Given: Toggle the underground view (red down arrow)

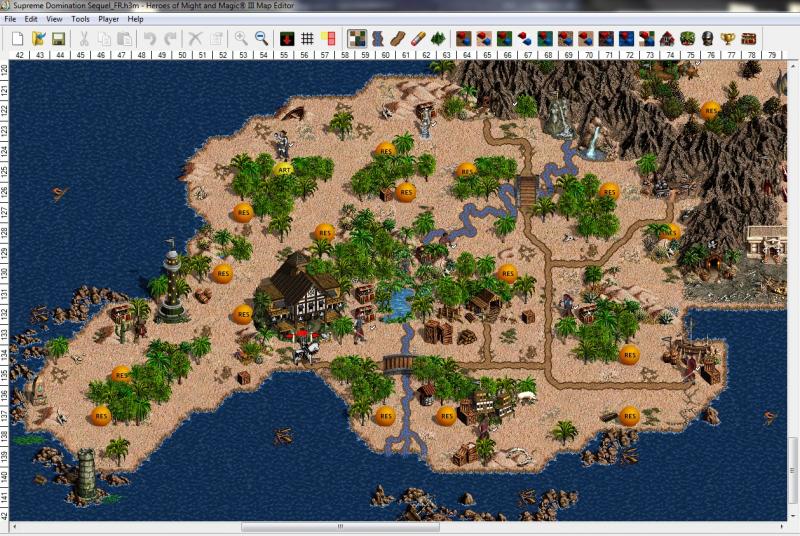Looking at the screenshot, I should 287,39.
